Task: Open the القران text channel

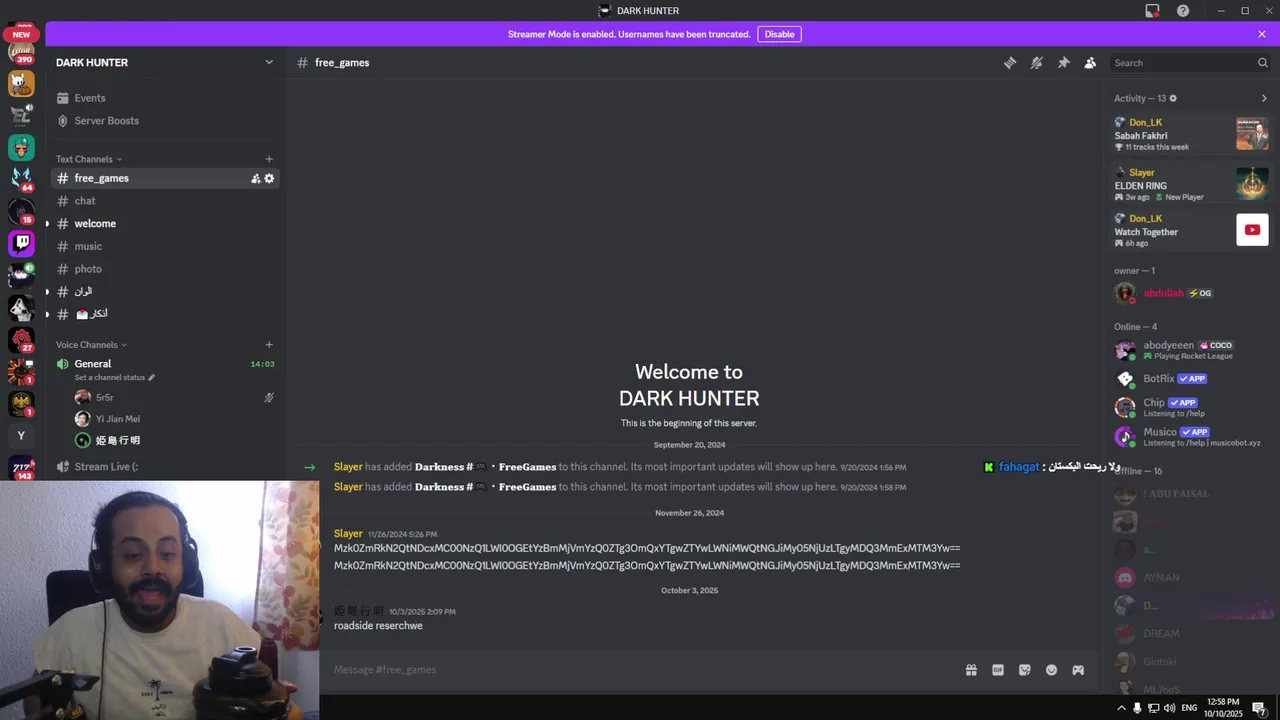Action: (x=165, y=291)
